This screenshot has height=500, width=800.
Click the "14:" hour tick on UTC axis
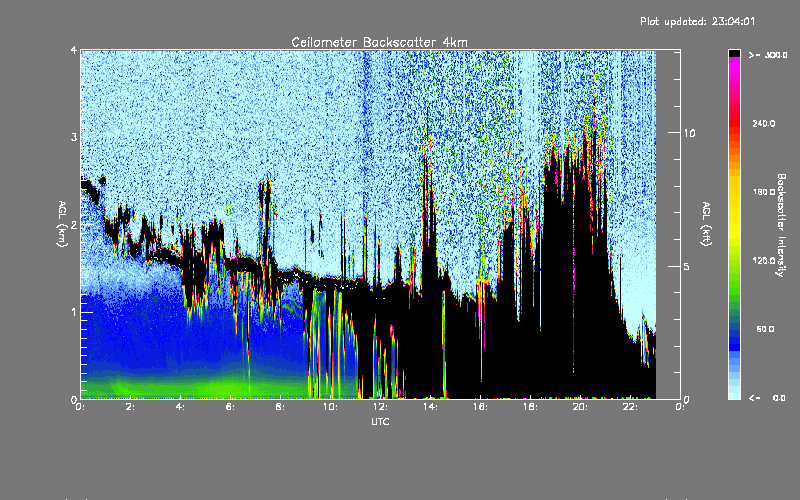click(430, 407)
